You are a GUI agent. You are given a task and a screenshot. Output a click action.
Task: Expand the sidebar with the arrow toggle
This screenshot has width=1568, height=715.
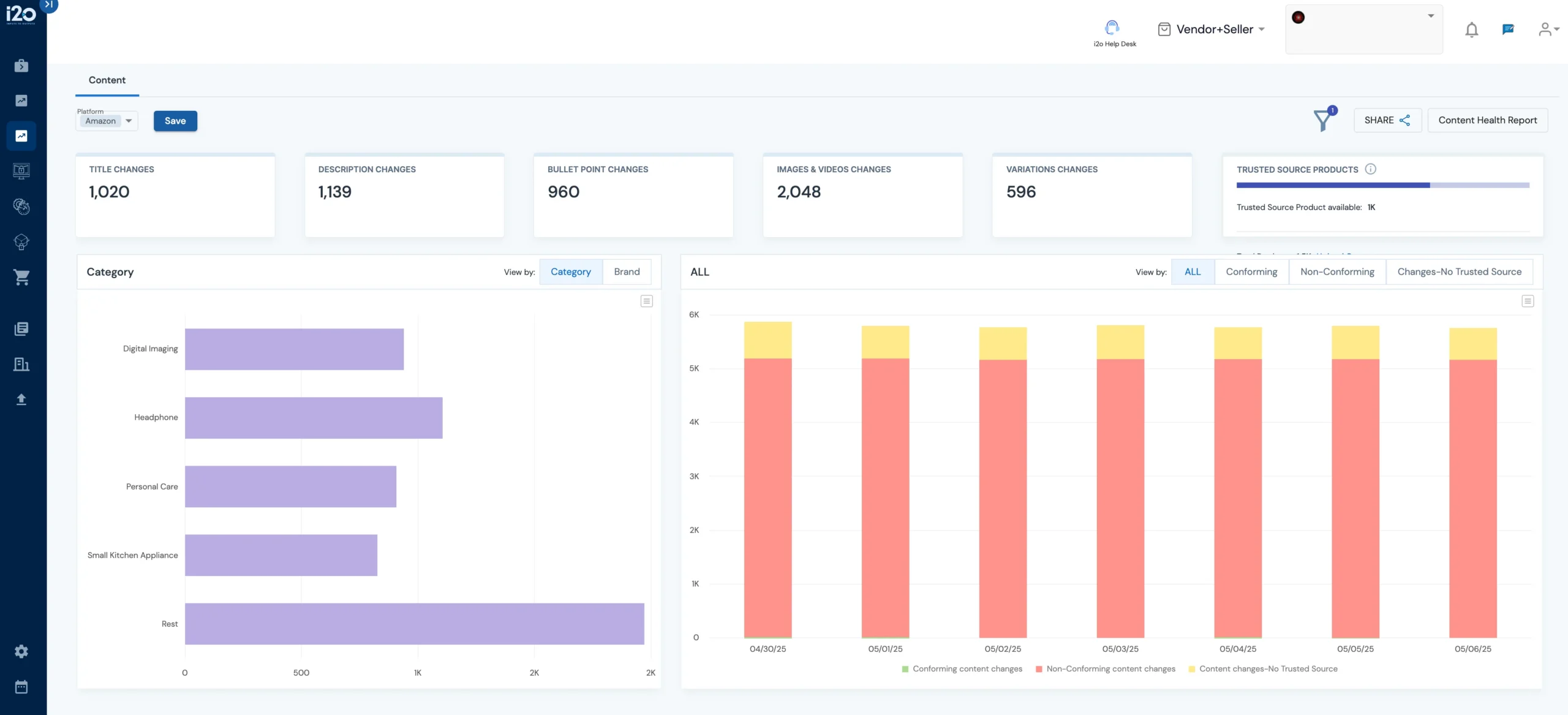48,4
